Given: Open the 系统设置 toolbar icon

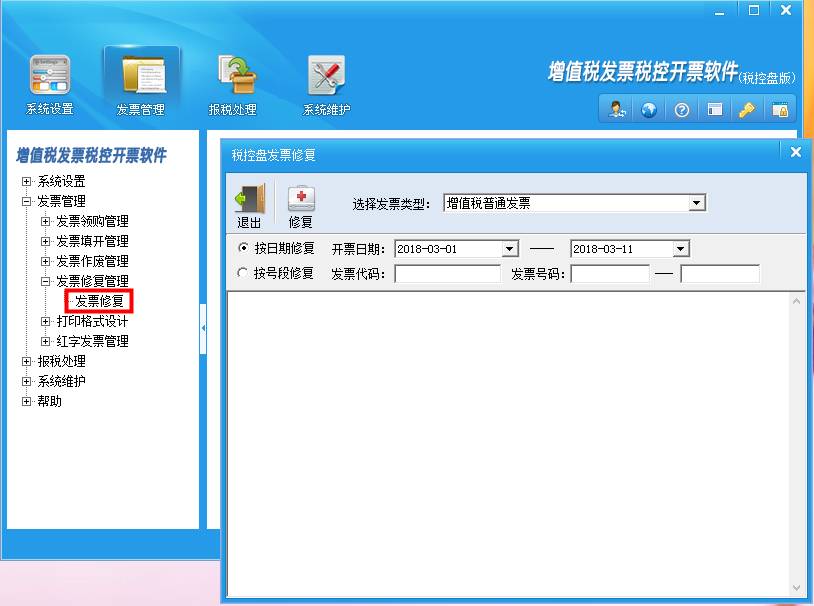Looking at the screenshot, I should pos(50,75).
